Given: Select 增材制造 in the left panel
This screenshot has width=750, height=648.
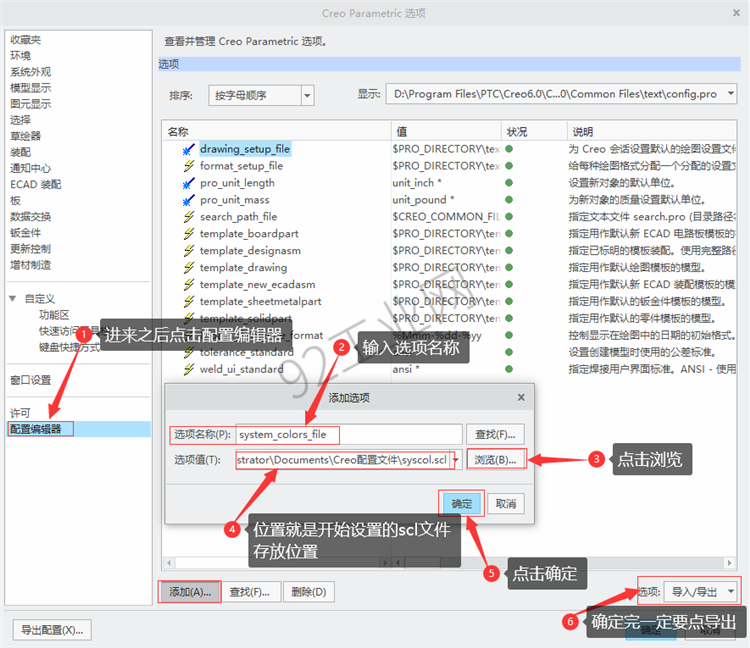Looking at the screenshot, I should click(31, 265).
